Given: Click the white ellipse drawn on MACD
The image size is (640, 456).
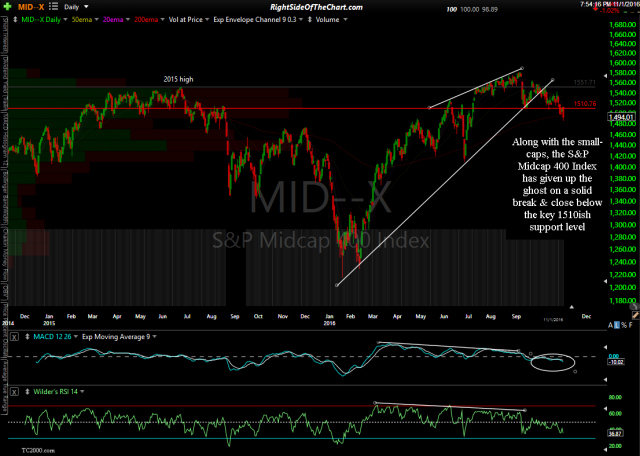Looking at the screenshot, I should click(553, 362).
